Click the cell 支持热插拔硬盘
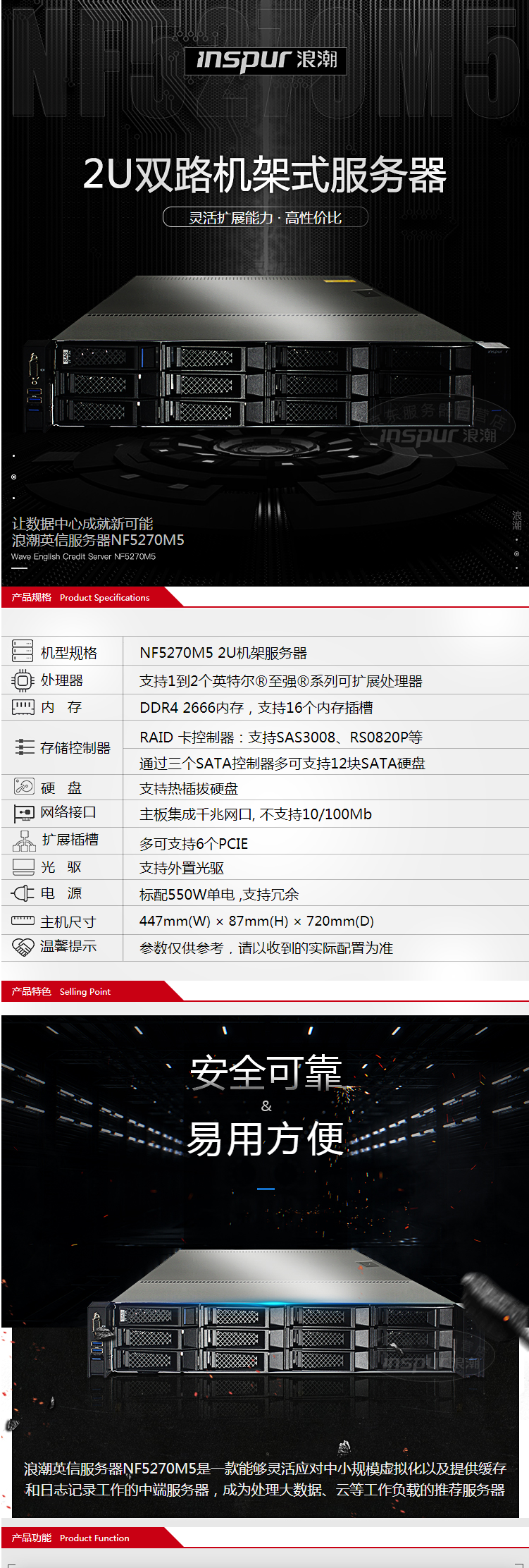This screenshot has width=529, height=1568. tap(189, 789)
